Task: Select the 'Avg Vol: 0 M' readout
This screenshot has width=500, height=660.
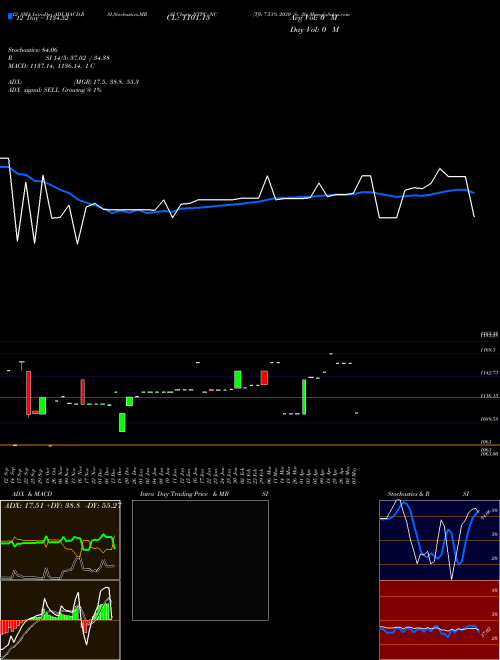Action: pyautogui.click(x=314, y=18)
